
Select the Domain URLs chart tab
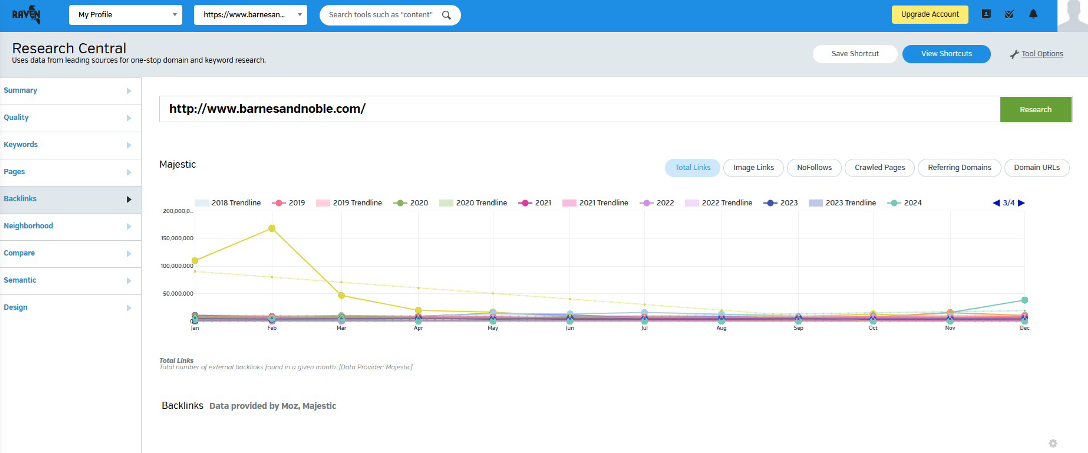1037,168
